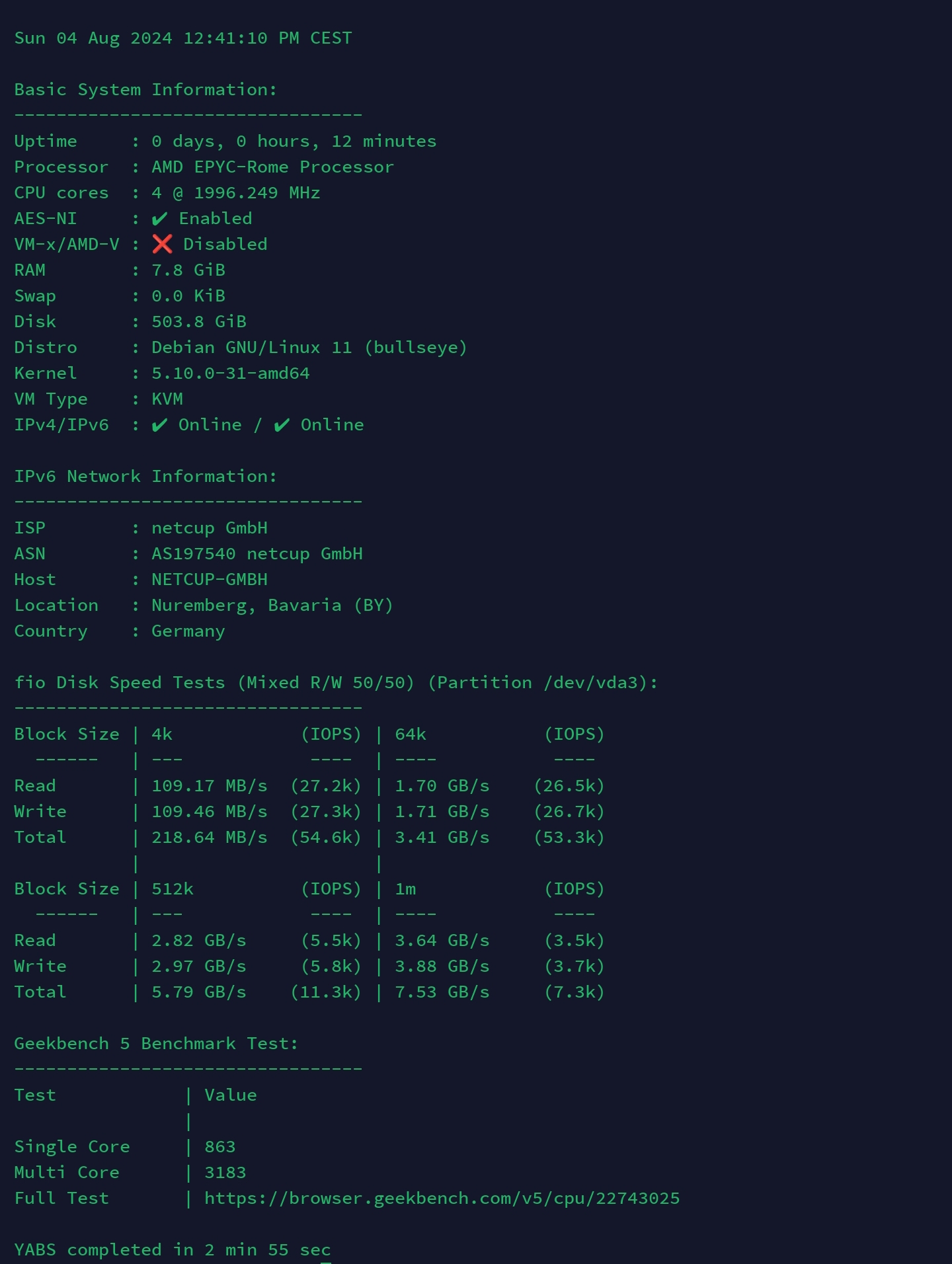
Task: Click the 512k read speed '2.82 GB/s'
Action: (x=199, y=941)
